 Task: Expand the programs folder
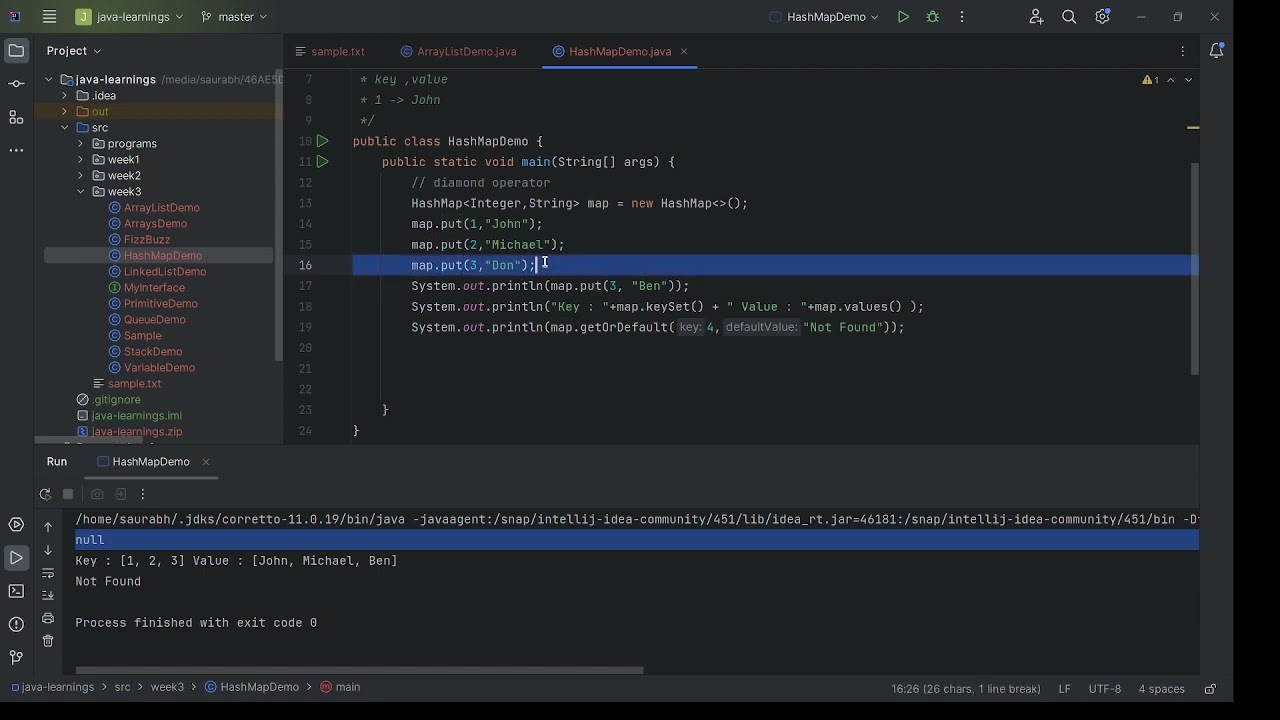pos(80,144)
